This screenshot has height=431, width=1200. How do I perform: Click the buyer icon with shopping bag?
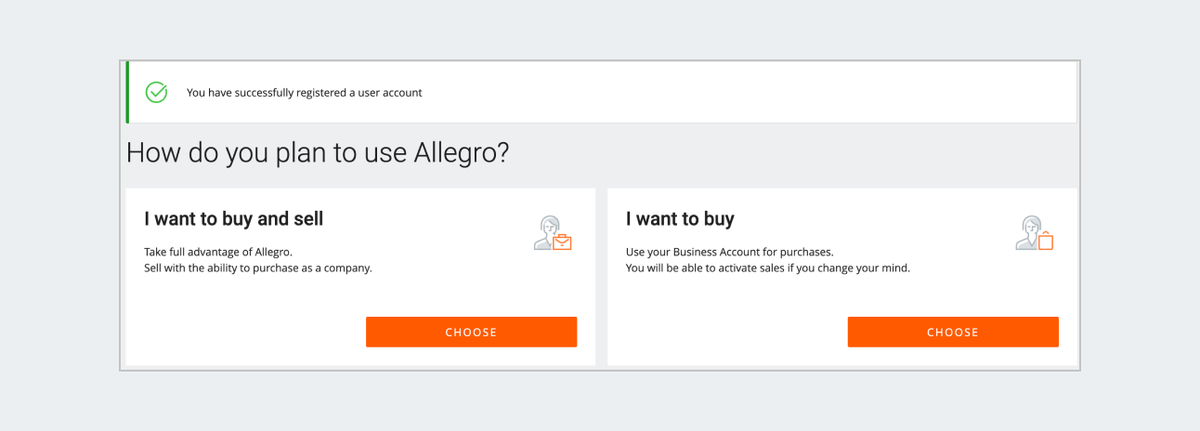pos(1034,233)
